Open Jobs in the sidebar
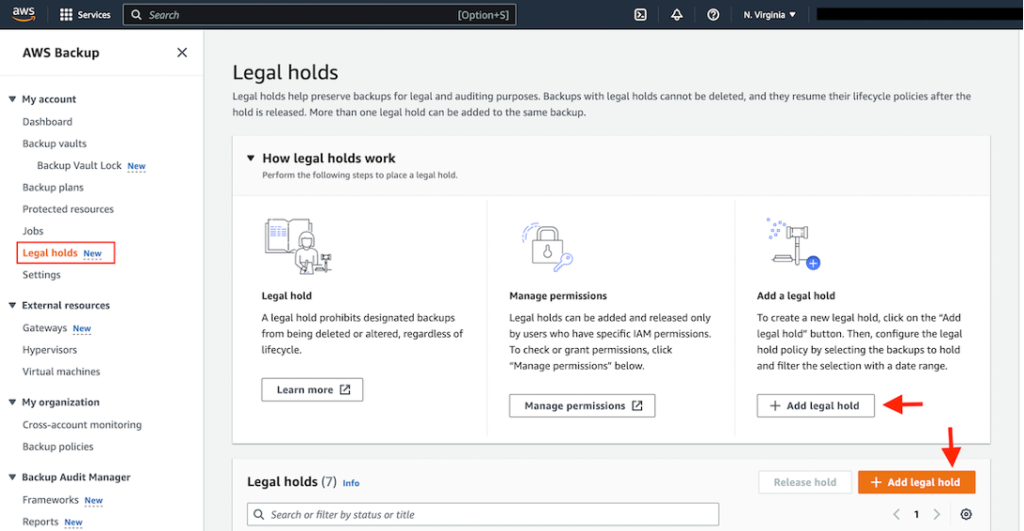This screenshot has height=531, width=1024. point(33,231)
